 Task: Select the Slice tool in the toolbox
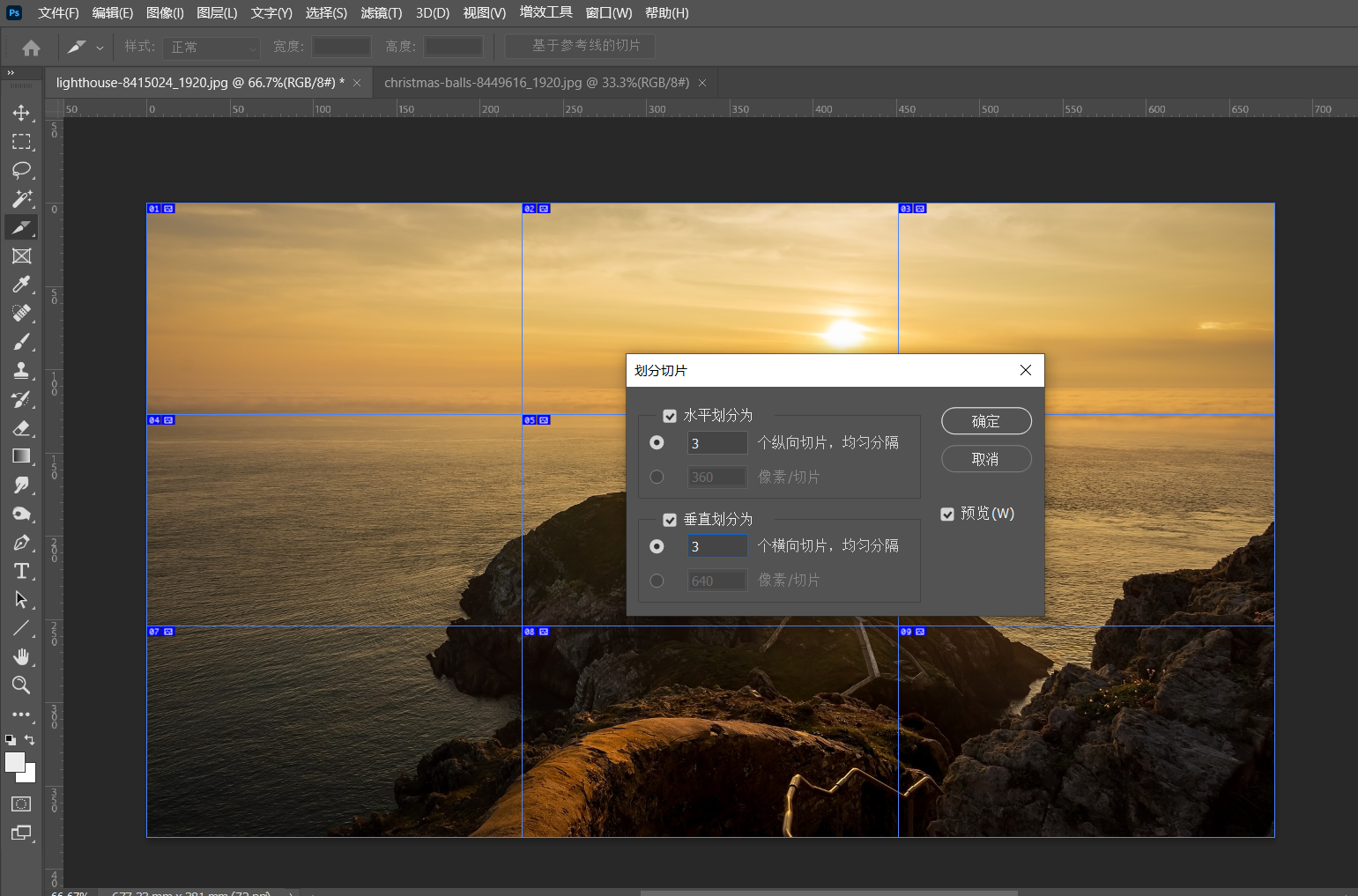click(21, 227)
